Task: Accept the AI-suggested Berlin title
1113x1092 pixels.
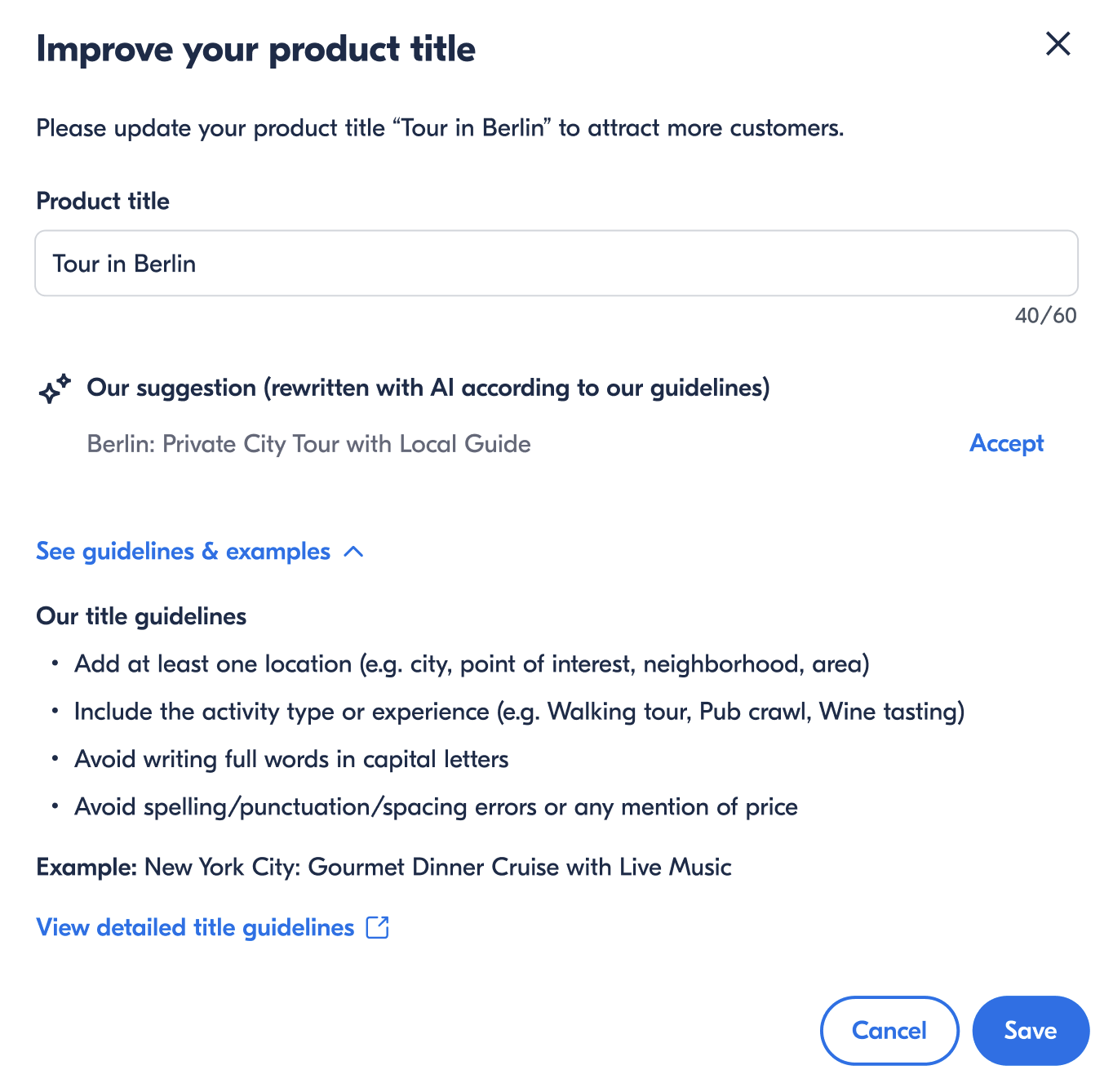Action: pyautogui.click(x=1006, y=443)
